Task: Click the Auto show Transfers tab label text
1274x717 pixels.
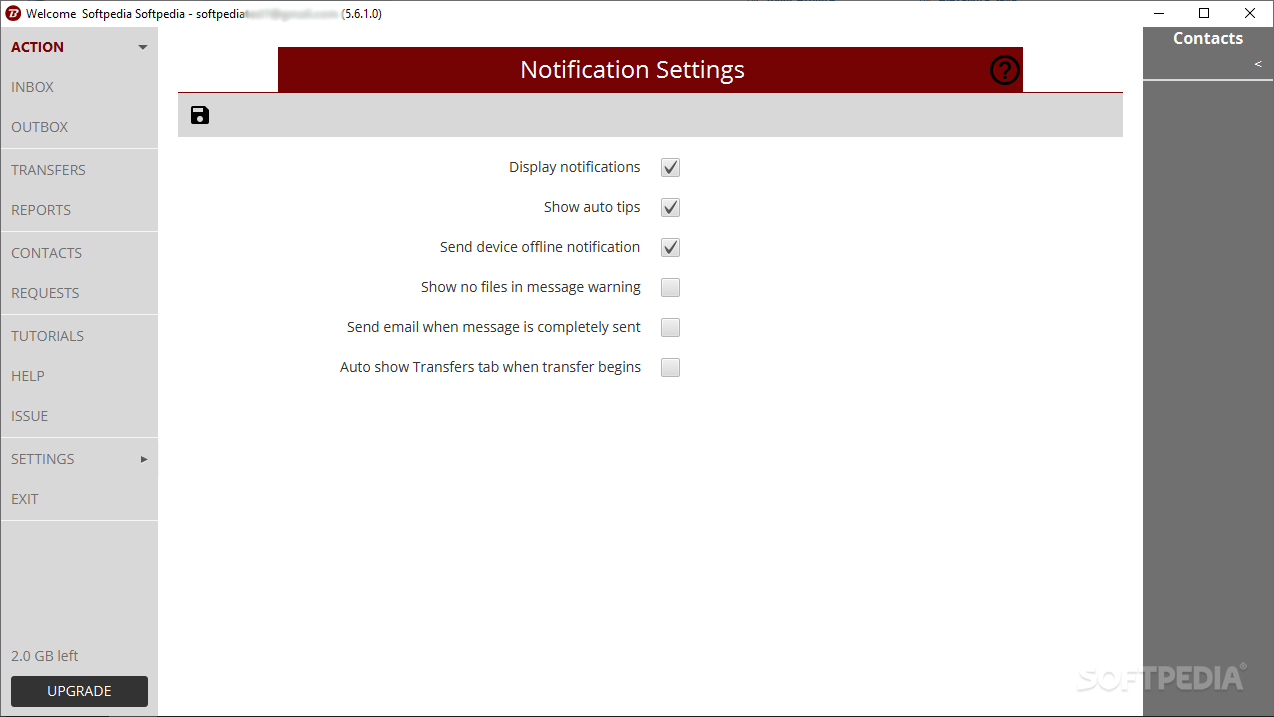Action: pos(490,367)
